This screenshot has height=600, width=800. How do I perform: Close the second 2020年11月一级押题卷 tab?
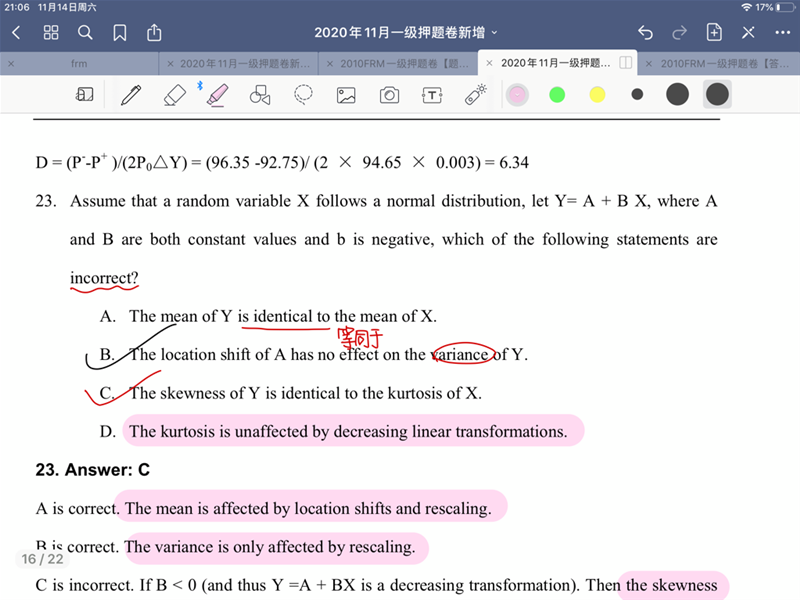point(170,64)
